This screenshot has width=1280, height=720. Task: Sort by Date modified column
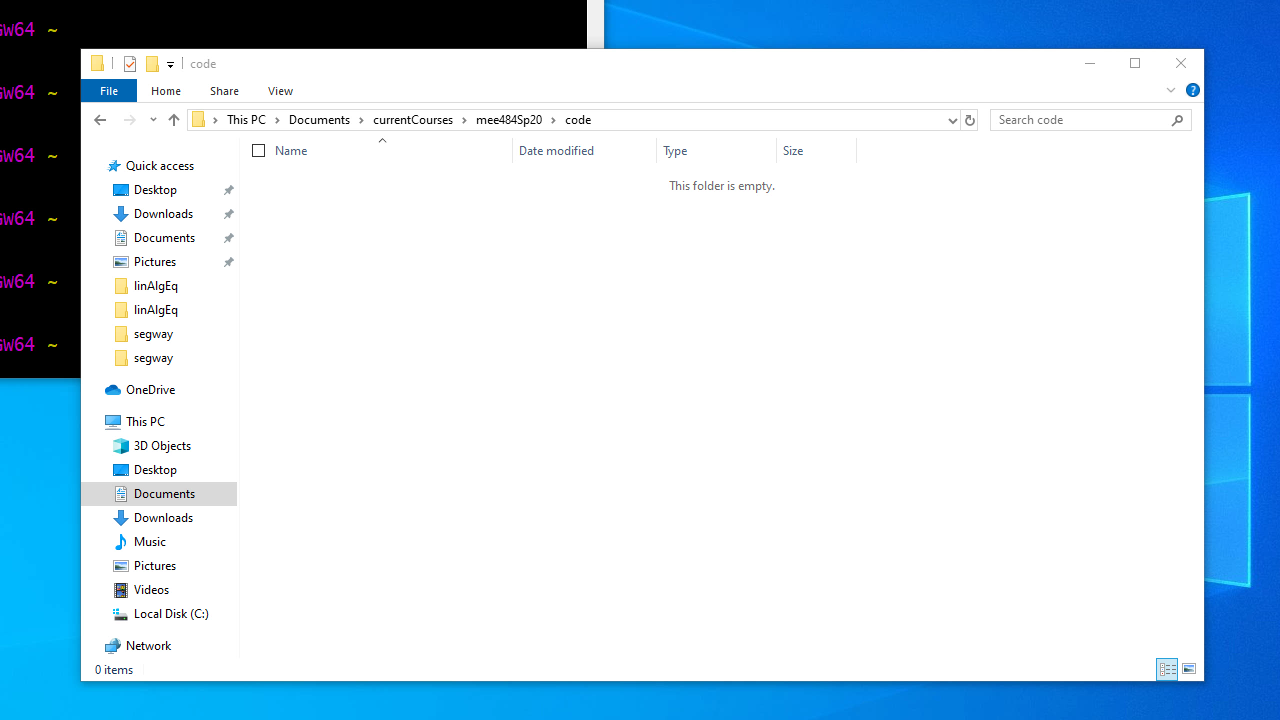click(x=556, y=151)
